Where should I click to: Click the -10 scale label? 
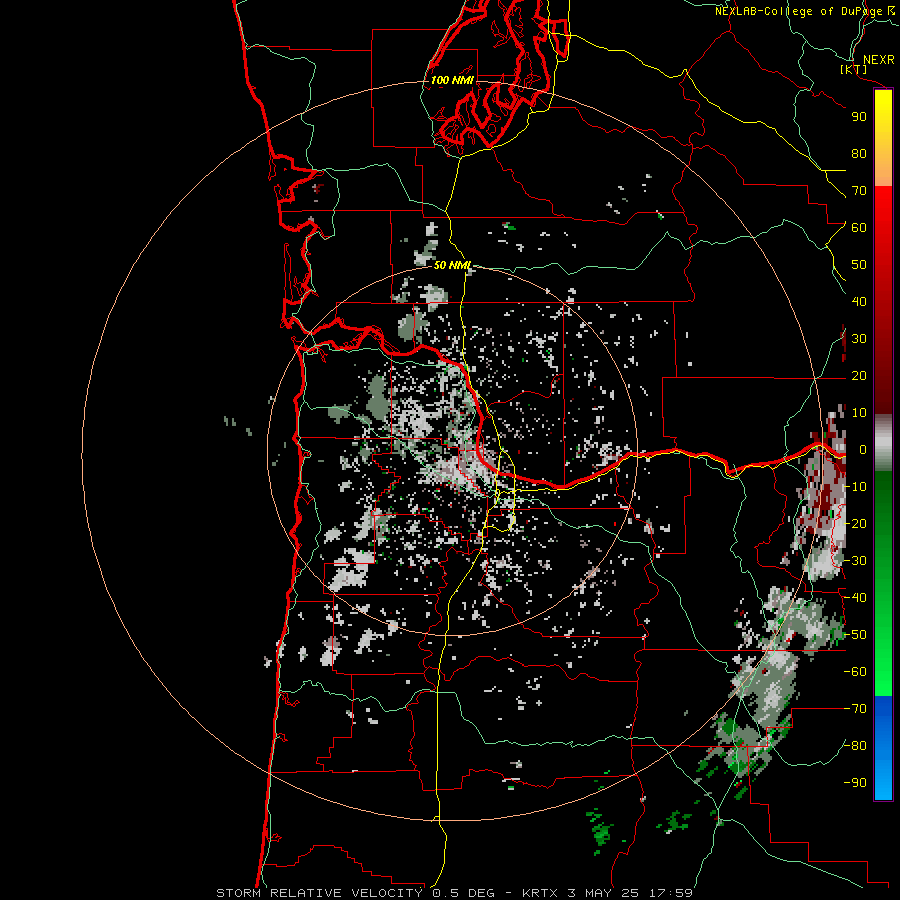pos(855,487)
